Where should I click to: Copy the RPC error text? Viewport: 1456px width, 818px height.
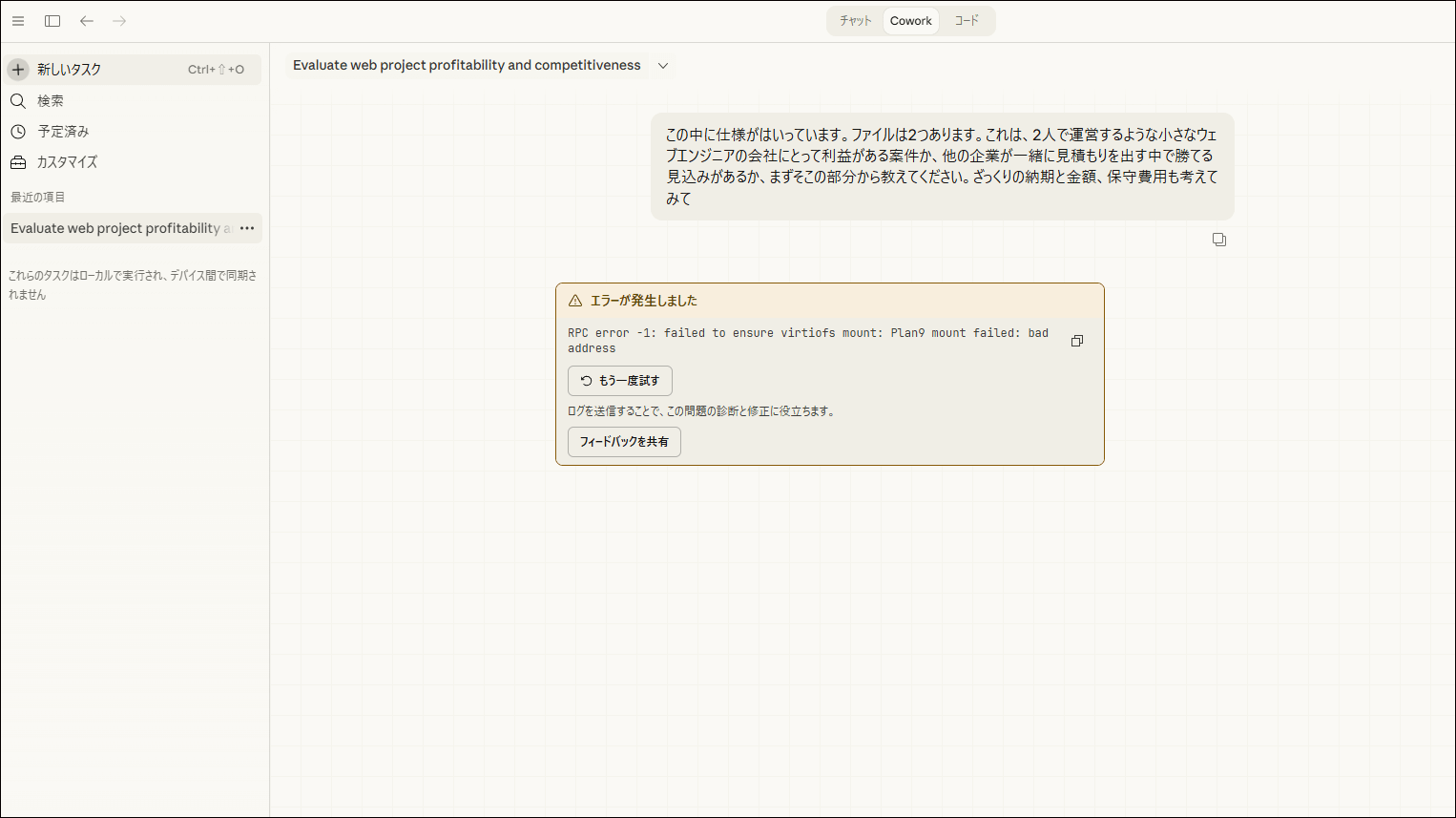(x=1077, y=341)
